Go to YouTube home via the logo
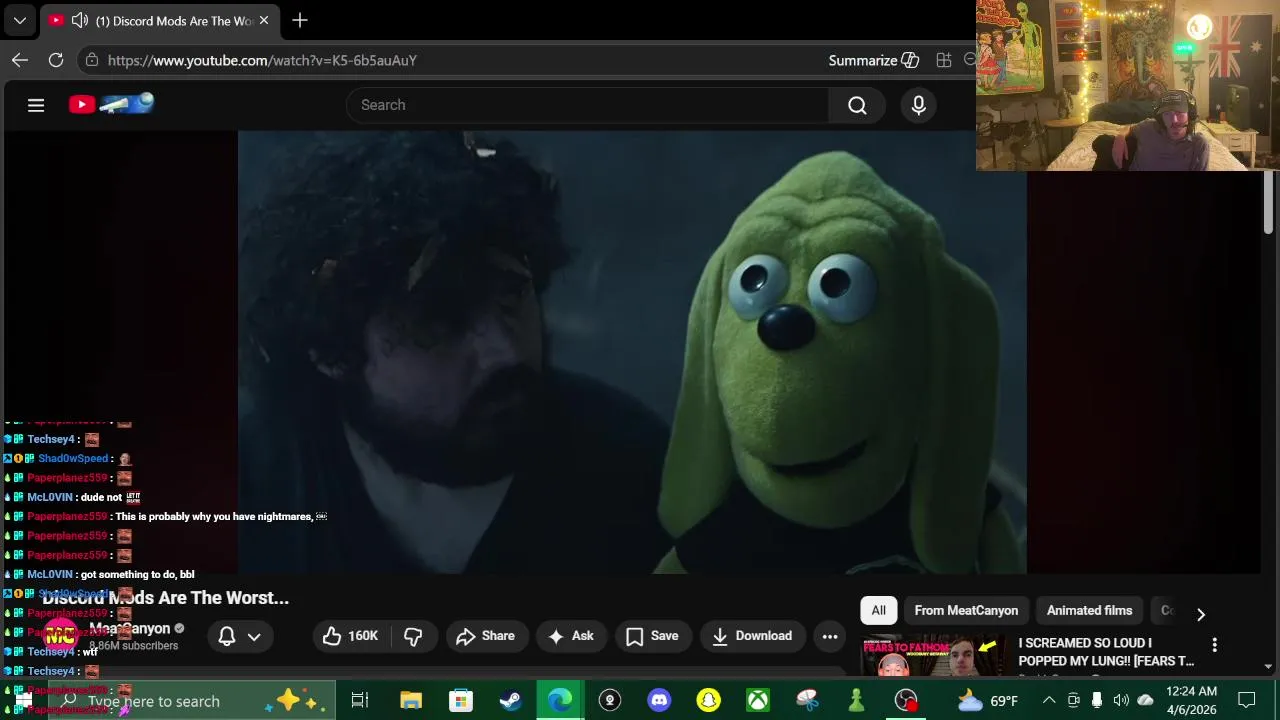Viewport: 1280px width, 720px height. click(111, 104)
